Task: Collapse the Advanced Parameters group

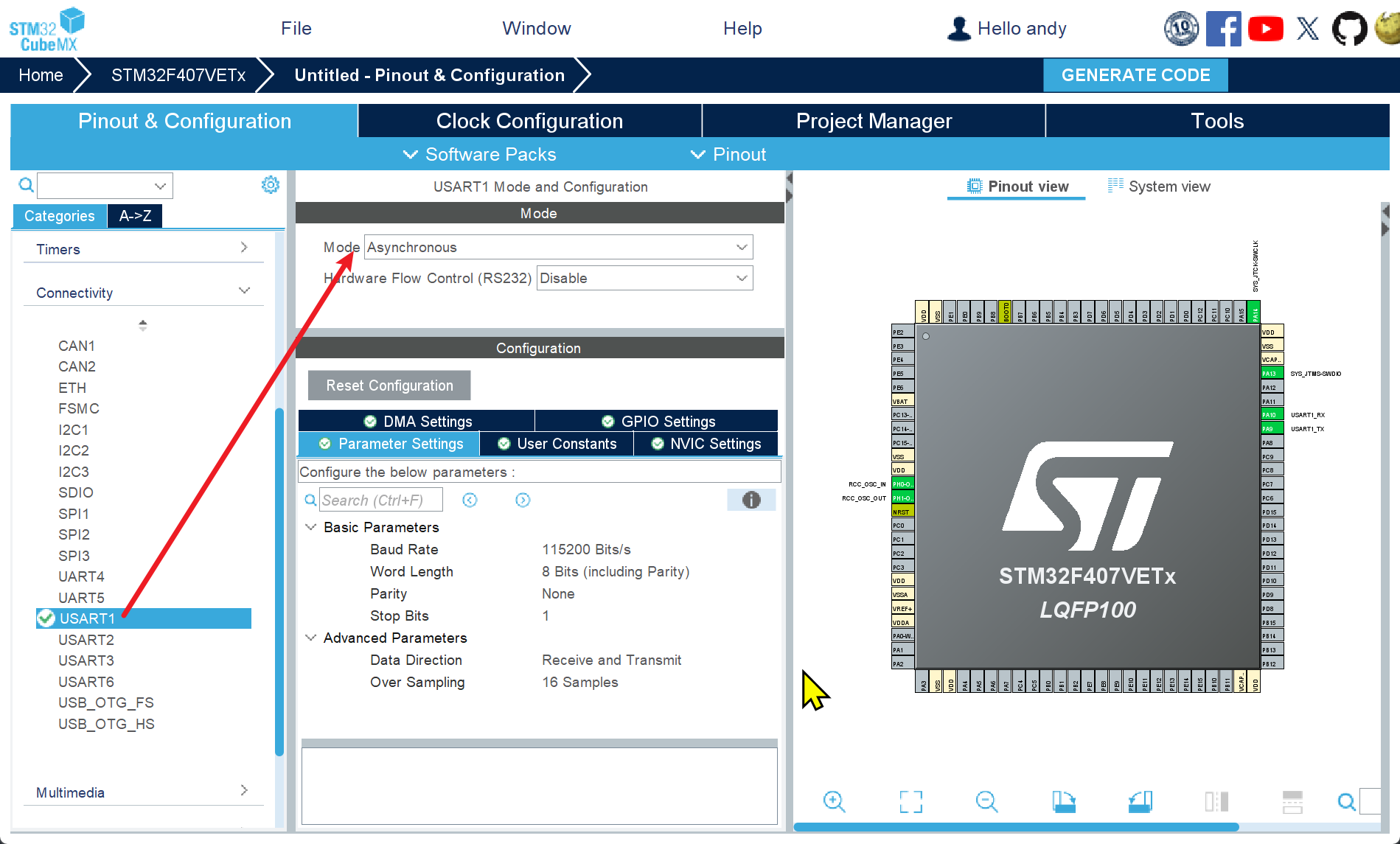Action: click(311, 638)
